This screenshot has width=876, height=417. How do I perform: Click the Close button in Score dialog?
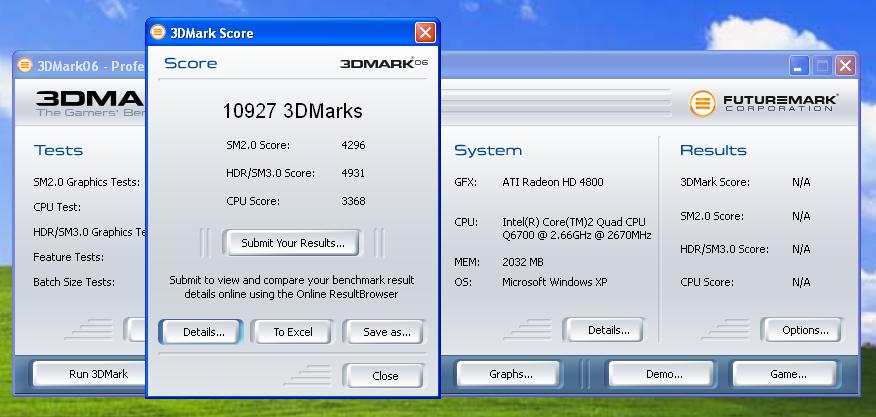pyautogui.click(x=385, y=376)
